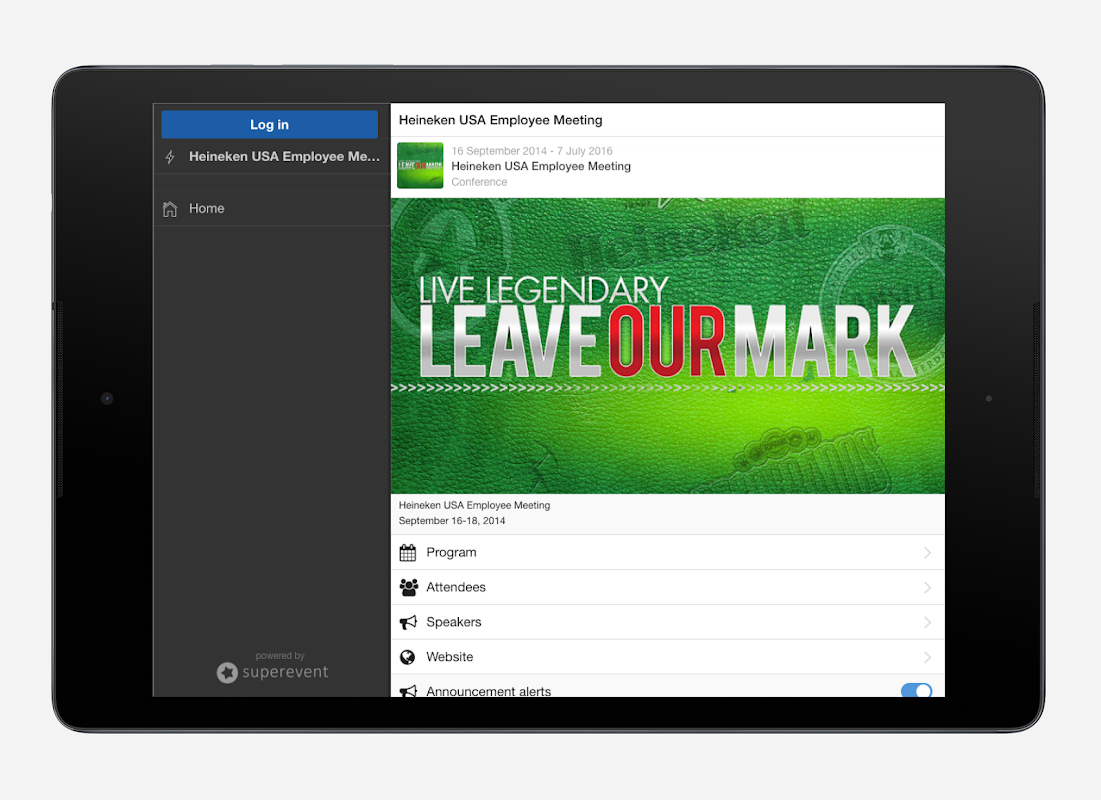This screenshot has height=800, width=1101.
Task: Click the "Announcement alerts" label
Action: 489,691
